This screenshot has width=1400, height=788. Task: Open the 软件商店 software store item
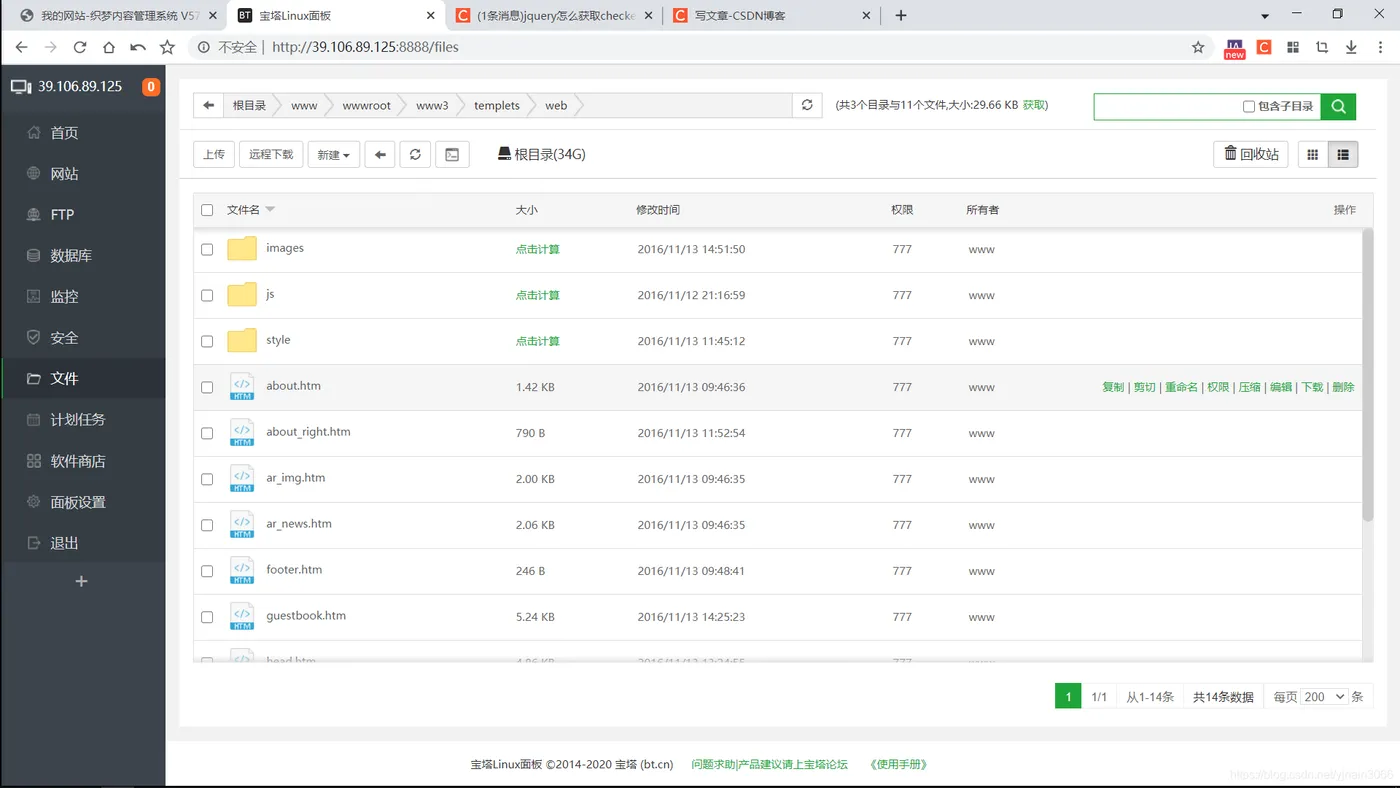pos(82,461)
